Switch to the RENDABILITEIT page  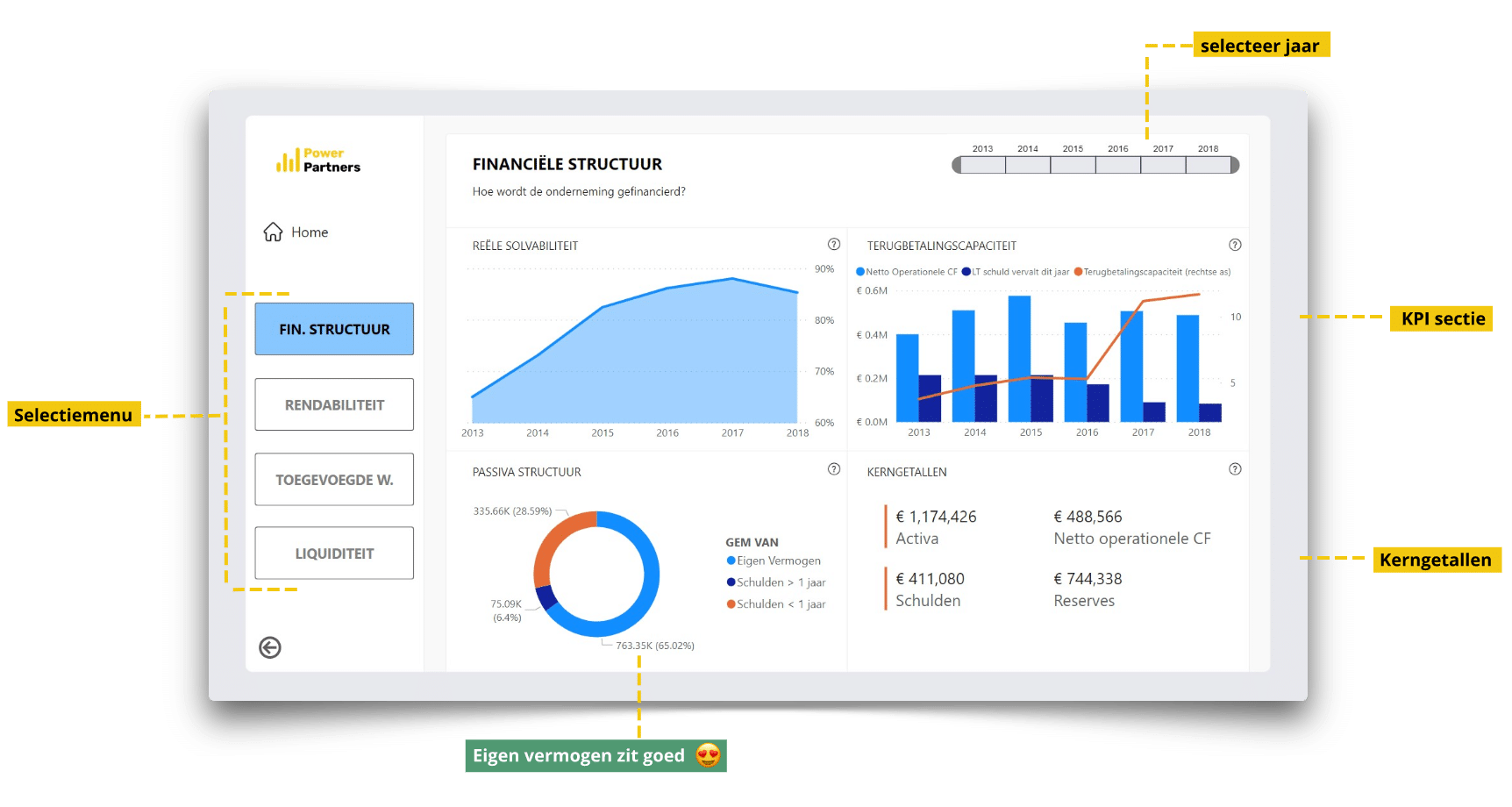334,404
